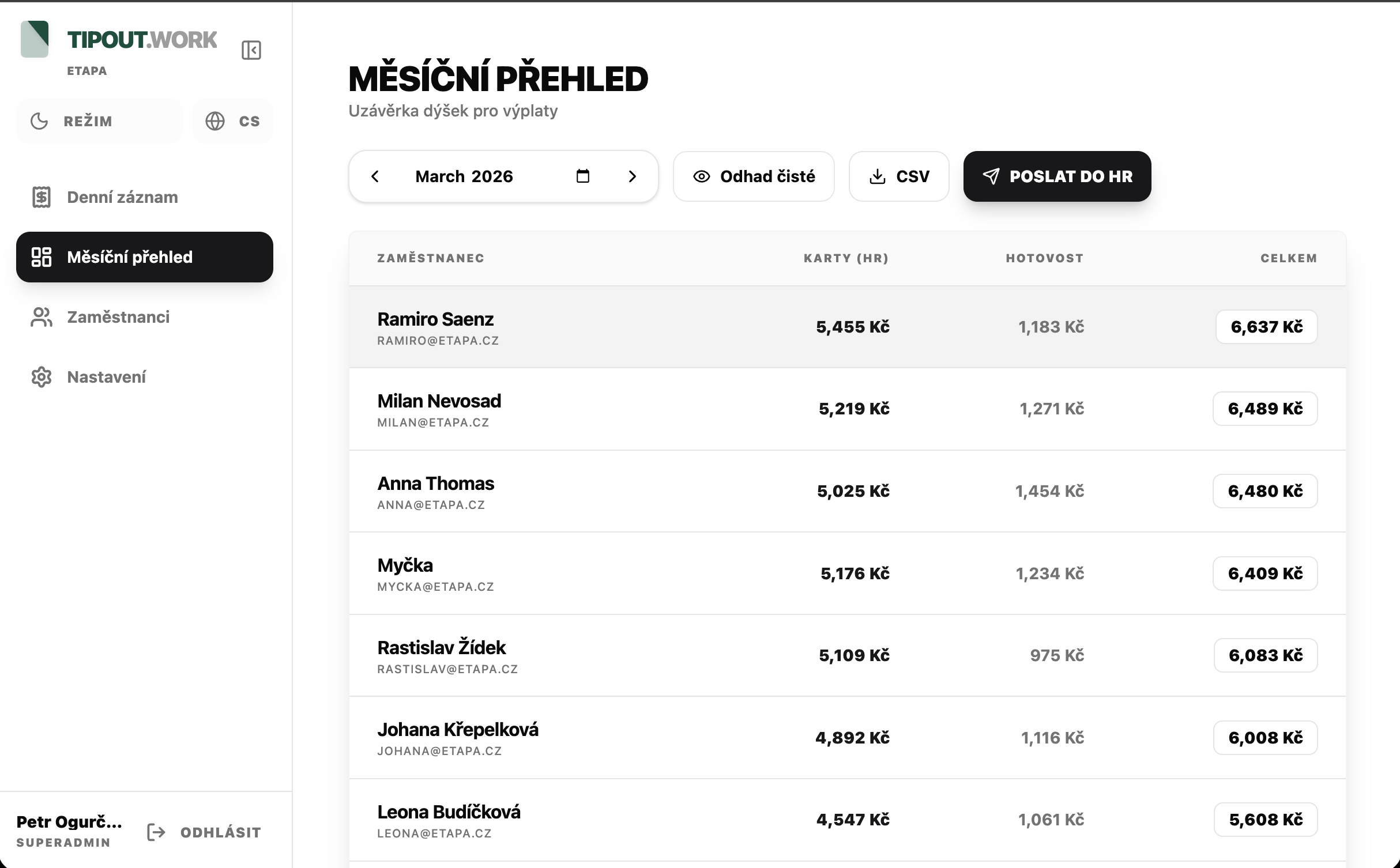Collapse the sidebar with the panel icon
Viewport: 1400px width, 868px height.
coord(251,50)
